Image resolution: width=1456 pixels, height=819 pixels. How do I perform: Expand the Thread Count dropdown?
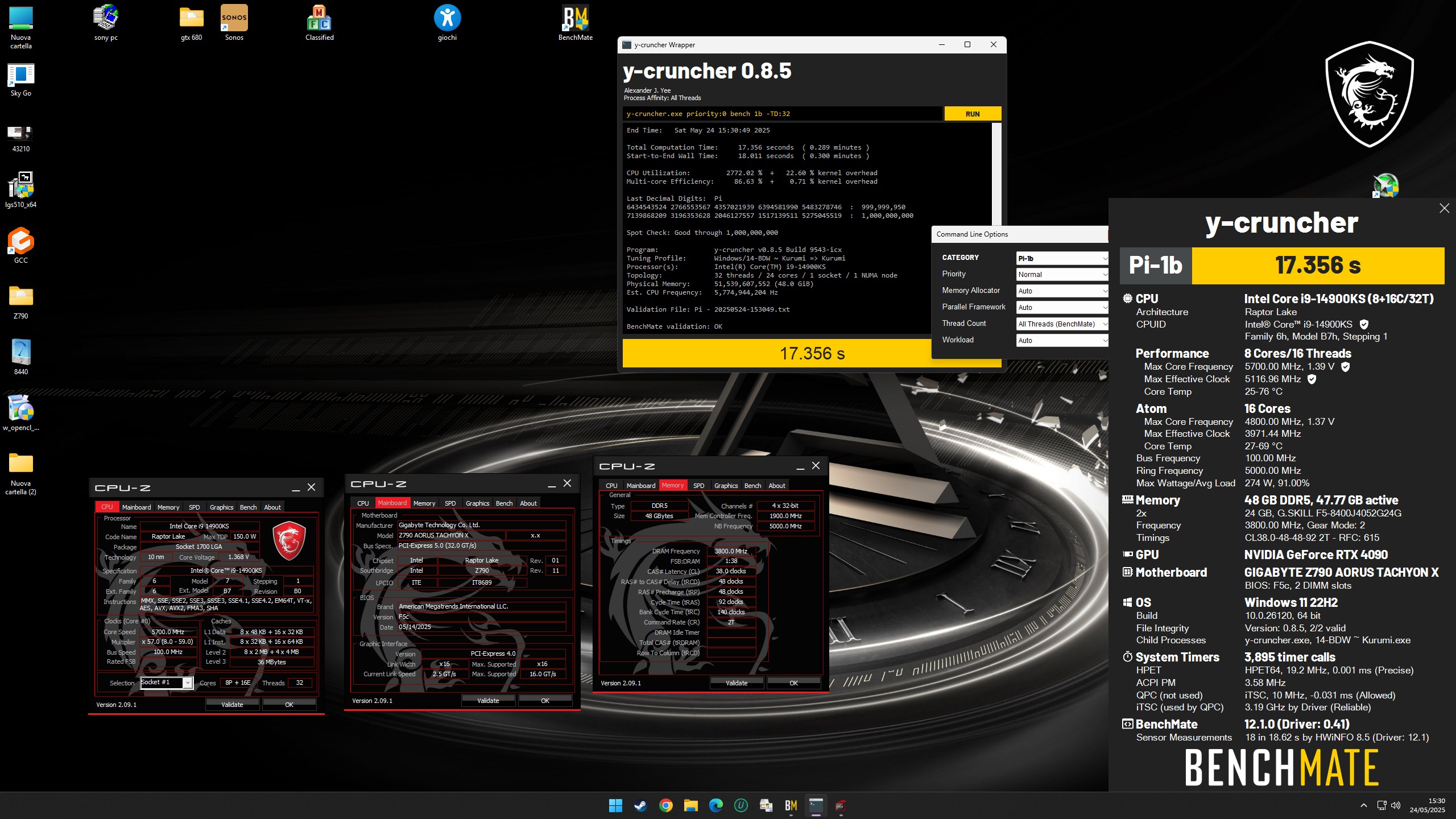tap(1062, 324)
